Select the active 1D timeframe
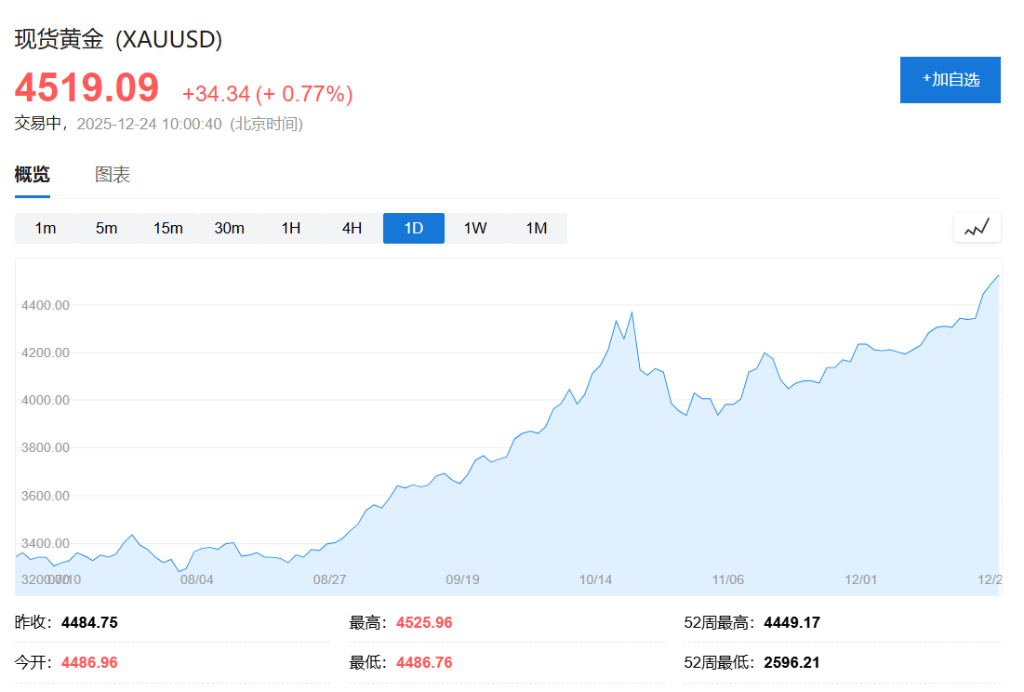The height and width of the screenshot is (692, 1024). click(x=414, y=228)
